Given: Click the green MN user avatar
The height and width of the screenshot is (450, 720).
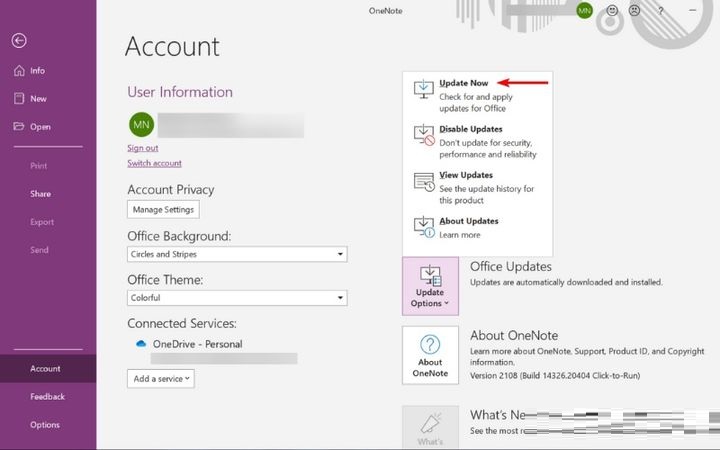Looking at the screenshot, I should click(x=141, y=124).
